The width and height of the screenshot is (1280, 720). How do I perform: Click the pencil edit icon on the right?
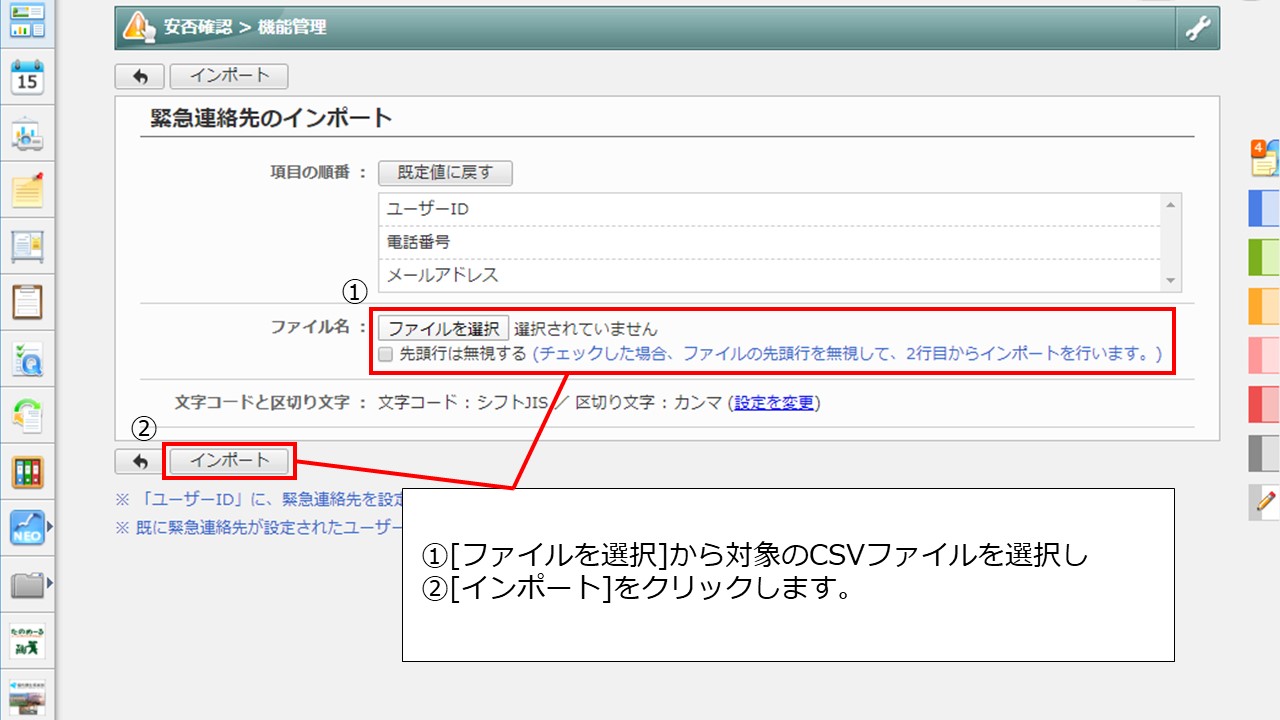point(1264,502)
